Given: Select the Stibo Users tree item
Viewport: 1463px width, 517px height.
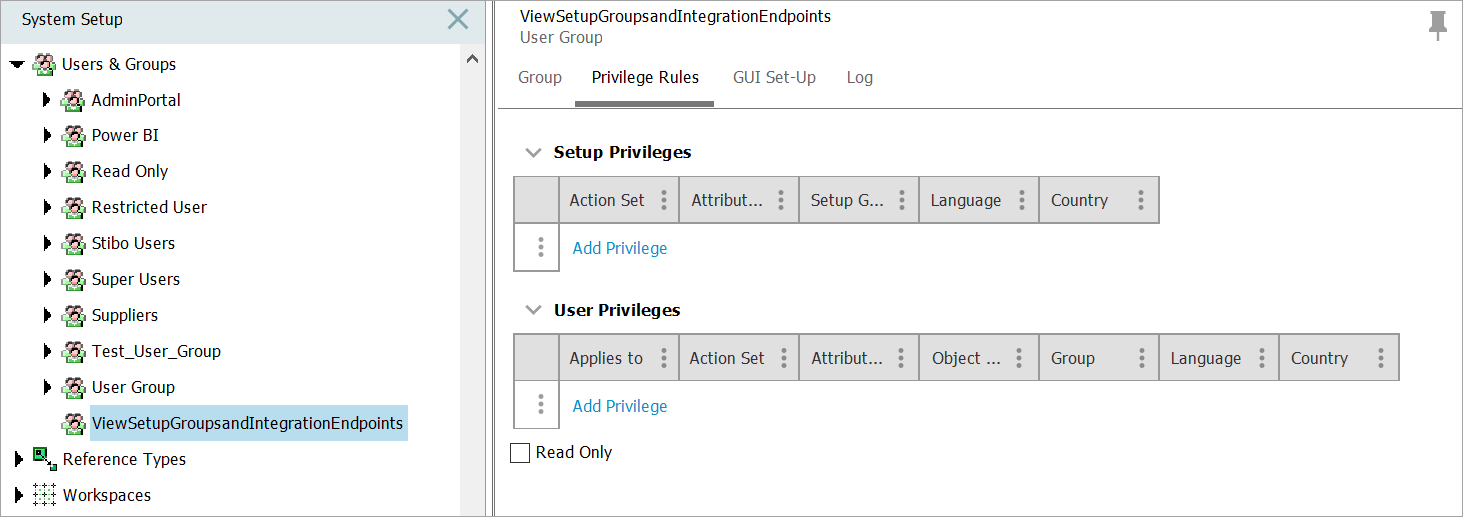Looking at the screenshot, I should click(133, 243).
